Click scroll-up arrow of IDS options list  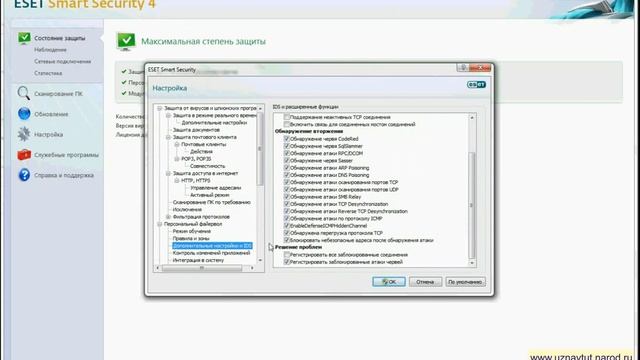click(472, 118)
